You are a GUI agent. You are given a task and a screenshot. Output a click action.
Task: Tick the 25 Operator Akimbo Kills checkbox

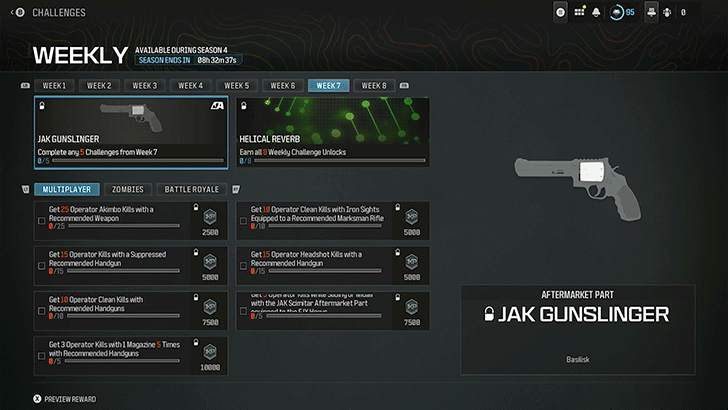41,221
